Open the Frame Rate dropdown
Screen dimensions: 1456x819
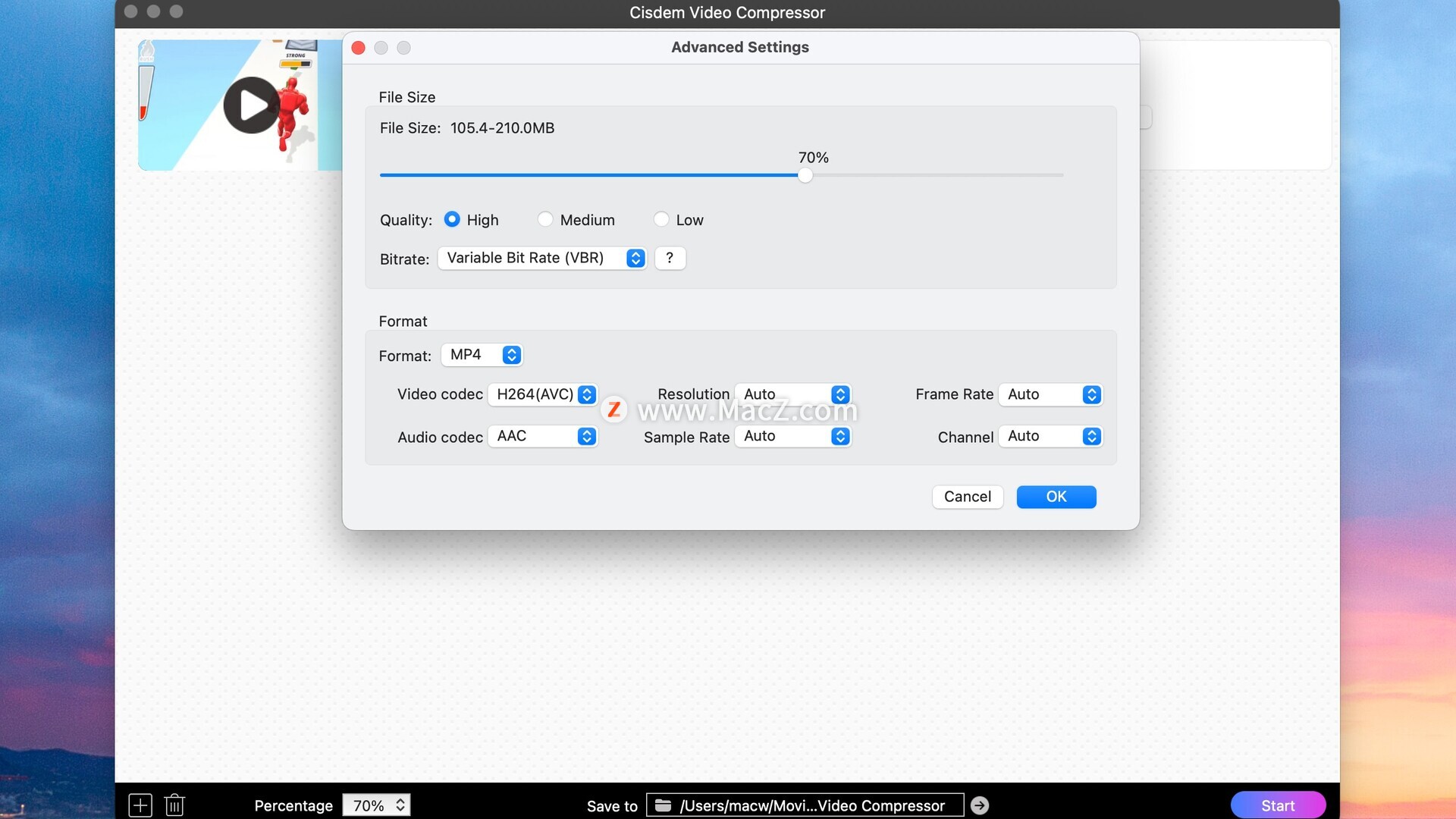coord(1050,394)
